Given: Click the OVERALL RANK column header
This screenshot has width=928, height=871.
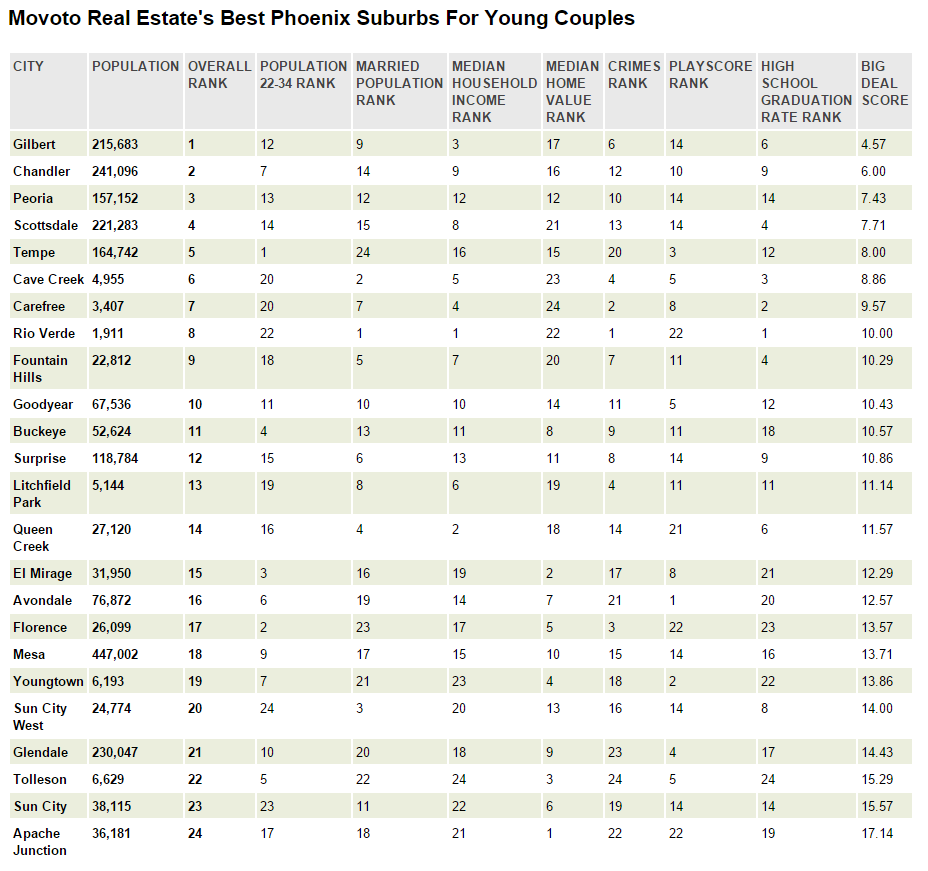Looking at the screenshot, I should (x=220, y=75).
